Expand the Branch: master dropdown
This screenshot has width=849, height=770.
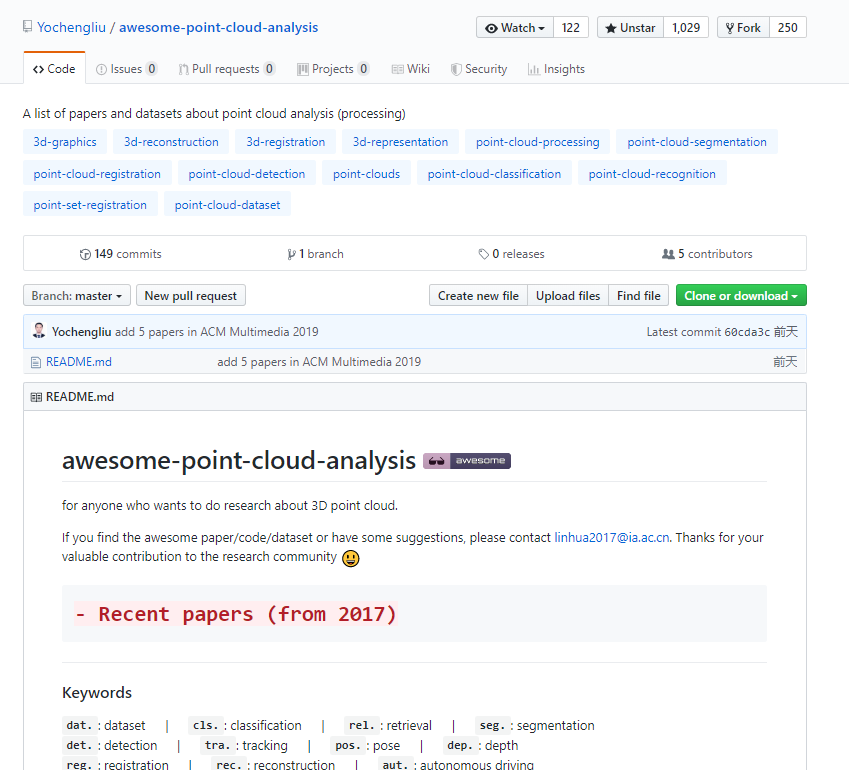coord(77,296)
